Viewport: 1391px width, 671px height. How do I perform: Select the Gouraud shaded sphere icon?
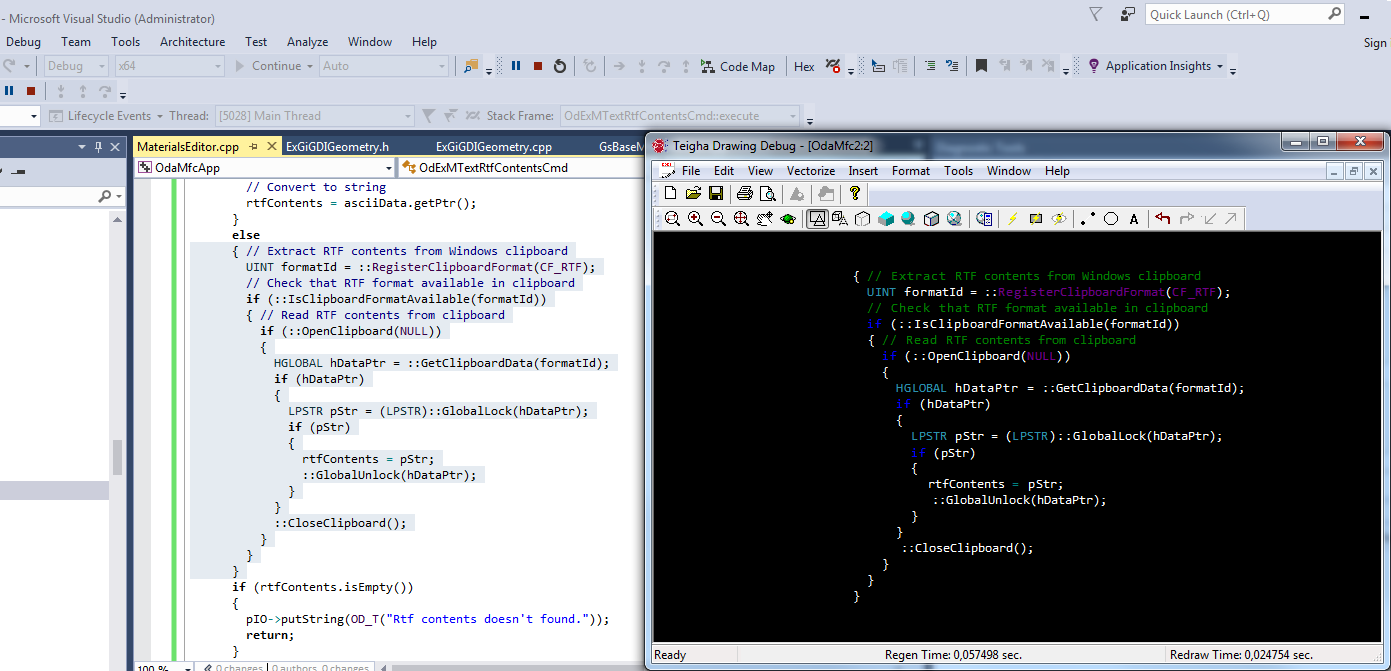[909, 219]
